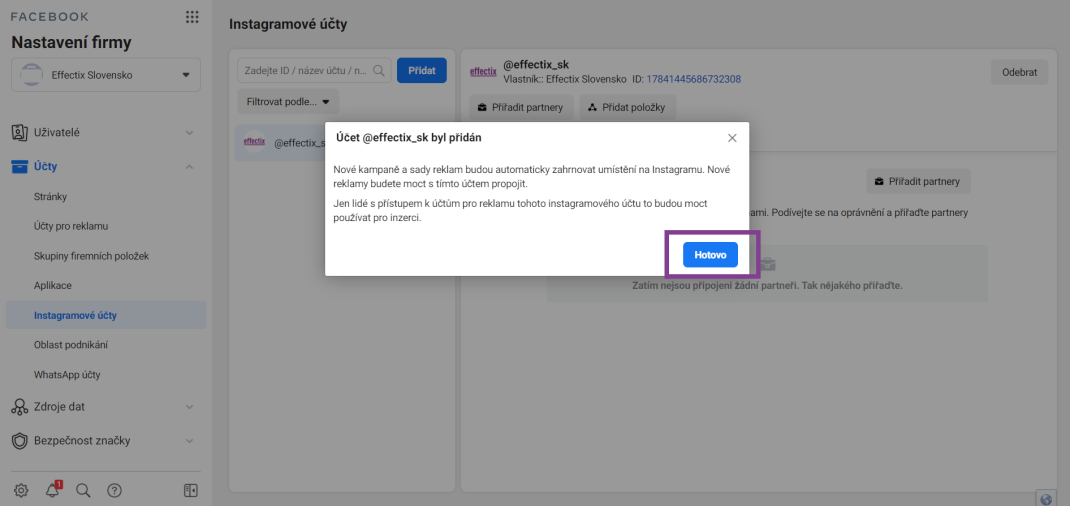Select the @effectix_s list row
The height and width of the screenshot is (506, 1070).
280,143
